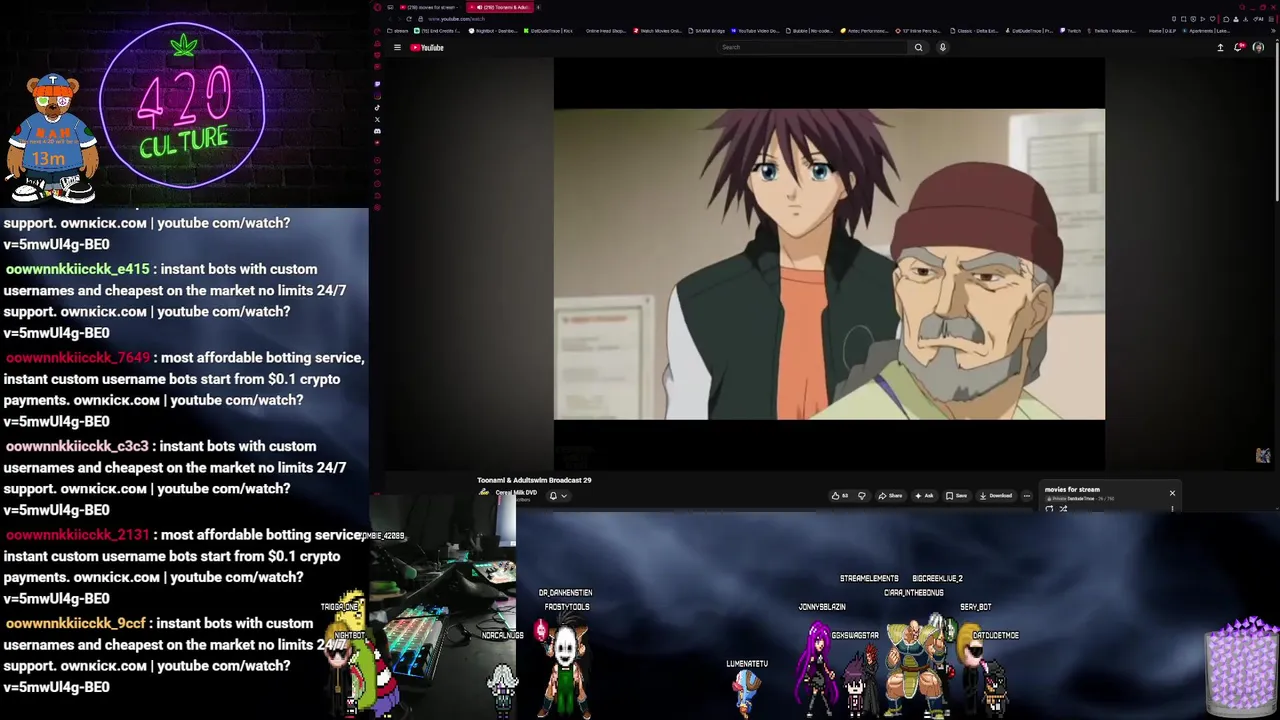Open the Twitch bookmark in bookmarks bar
Screen dimensions: 1280x720
point(1070,31)
